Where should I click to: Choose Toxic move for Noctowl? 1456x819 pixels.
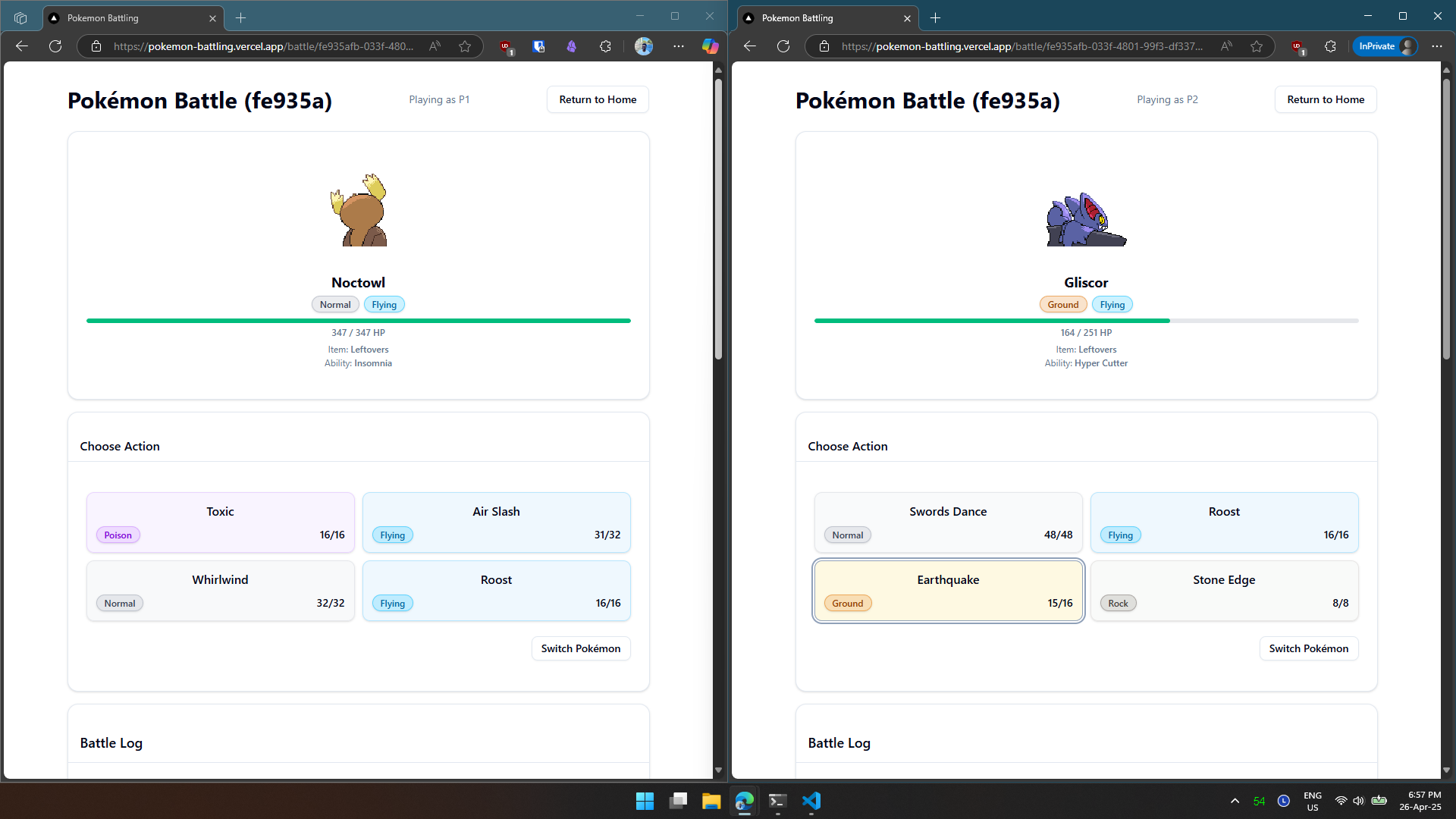(220, 522)
